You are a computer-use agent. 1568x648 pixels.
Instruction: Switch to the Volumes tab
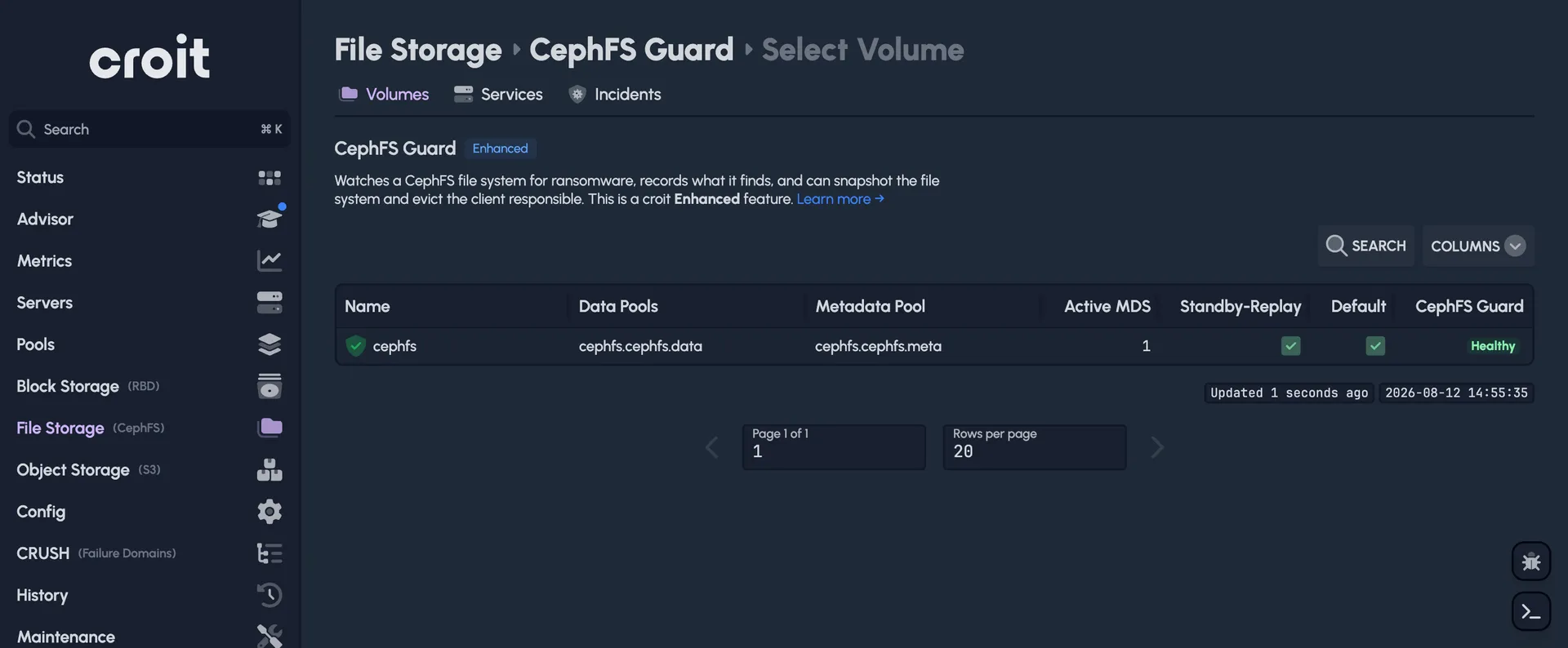click(x=384, y=94)
